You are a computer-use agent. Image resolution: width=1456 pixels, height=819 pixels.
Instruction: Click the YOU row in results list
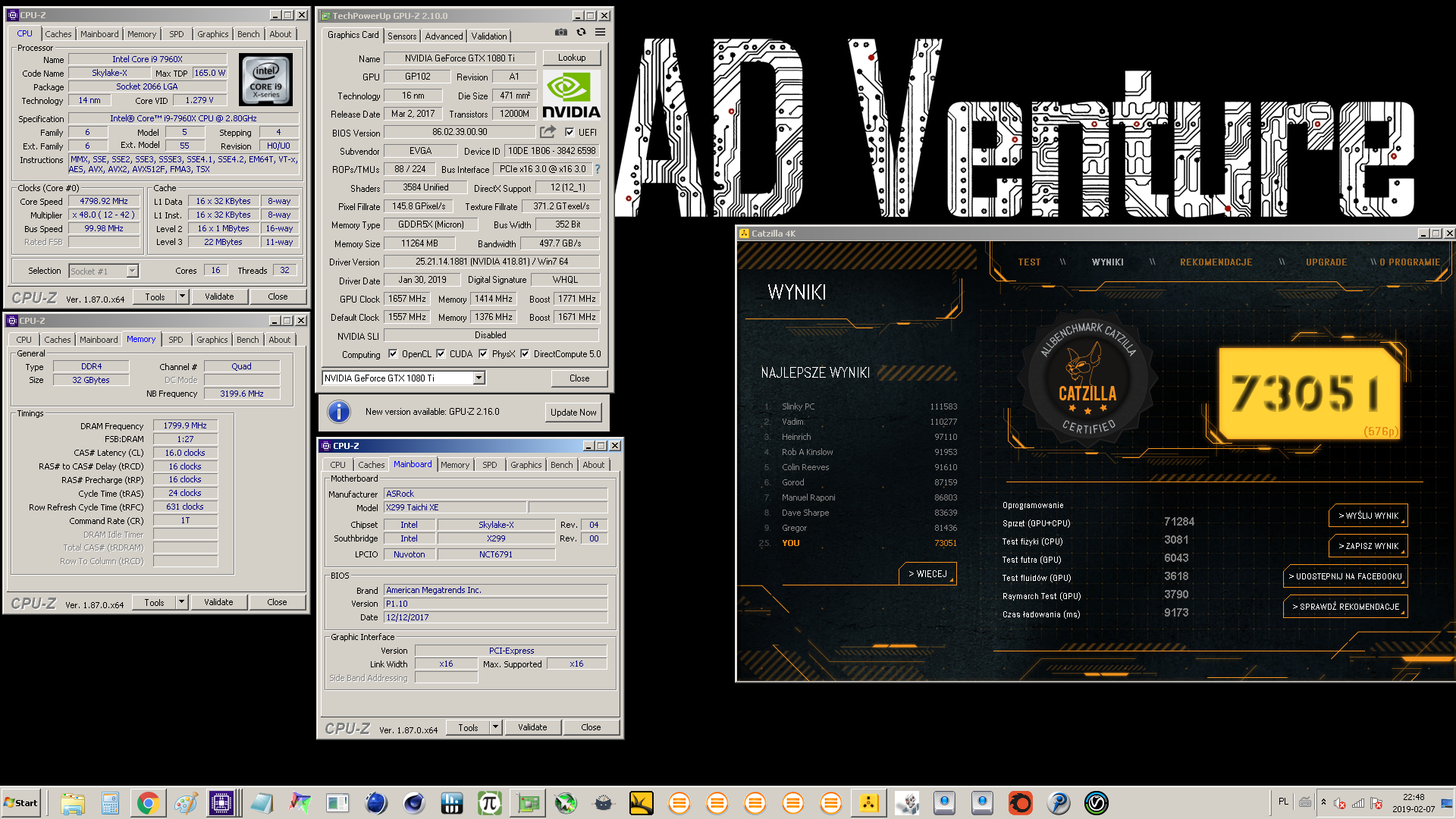[x=860, y=543]
